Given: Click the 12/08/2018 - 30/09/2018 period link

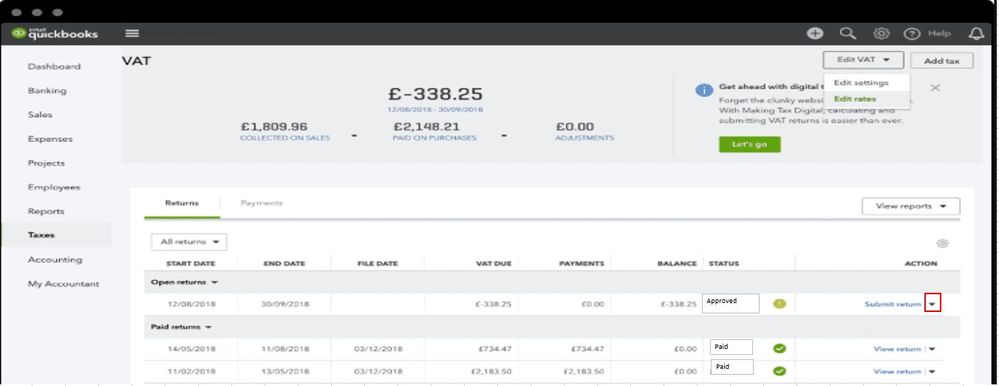Looking at the screenshot, I should [x=435, y=110].
